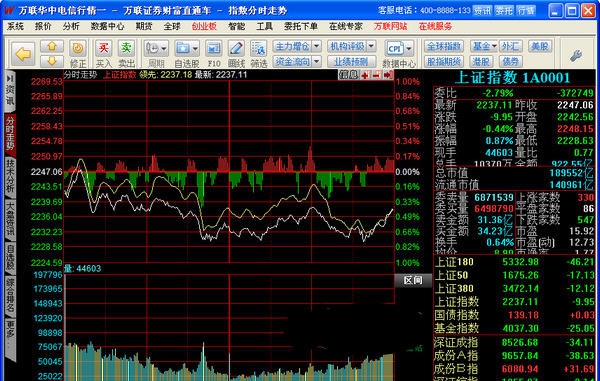Click the 周期 period clock icon

(x=152, y=48)
